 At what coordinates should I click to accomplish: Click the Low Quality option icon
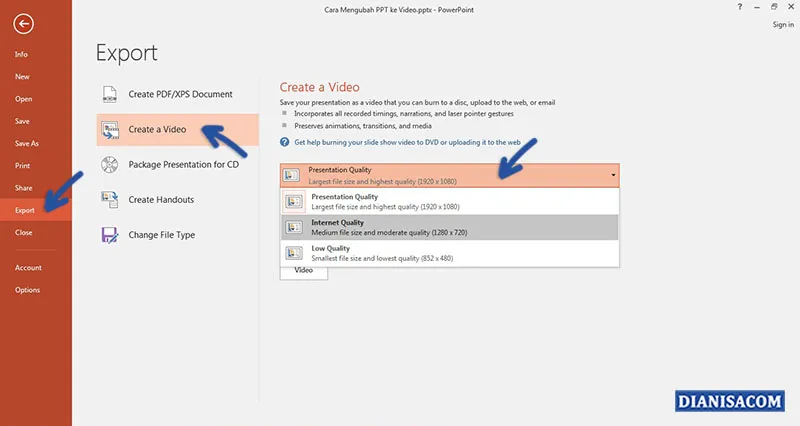(x=294, y=253)
